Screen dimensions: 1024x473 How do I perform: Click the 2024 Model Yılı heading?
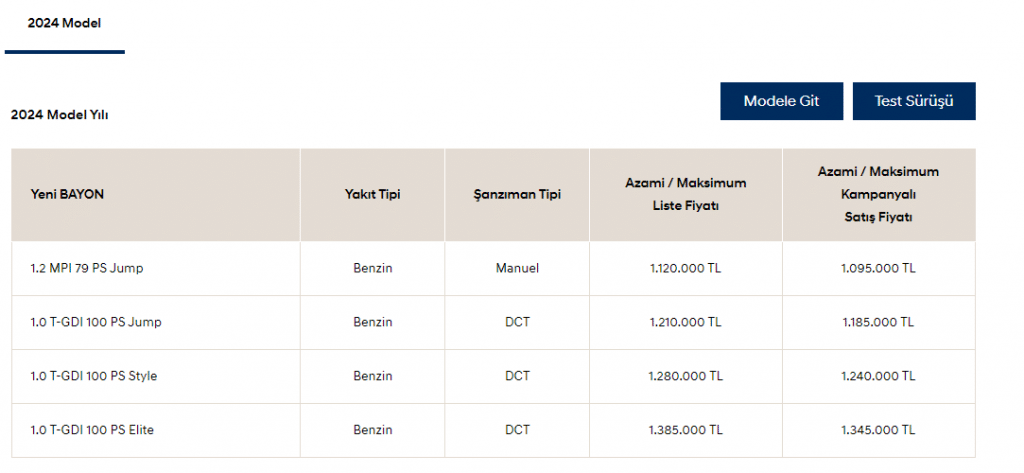[59, 116]
